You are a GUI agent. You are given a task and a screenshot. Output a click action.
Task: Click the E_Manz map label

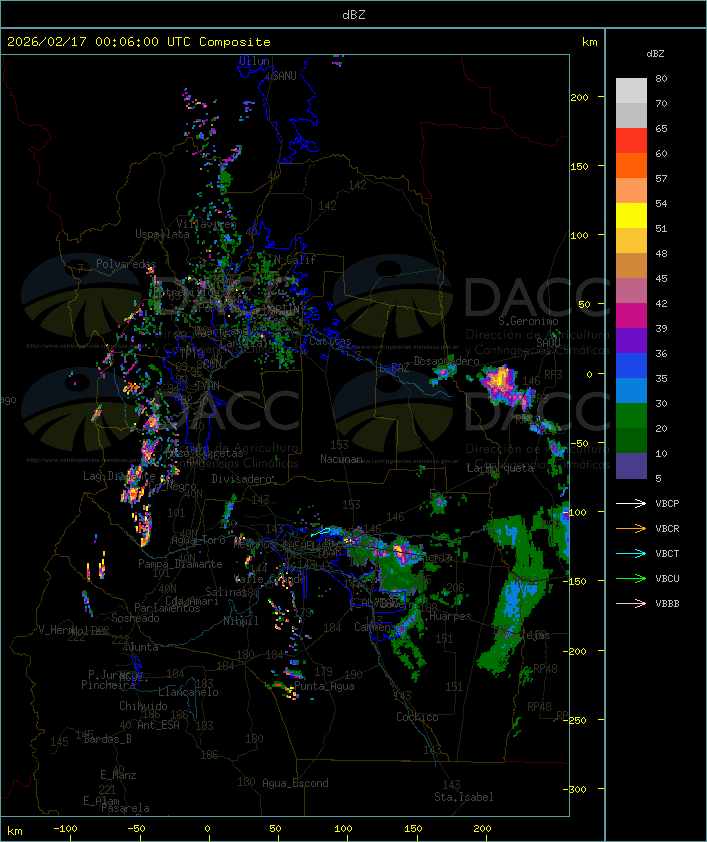118,775
